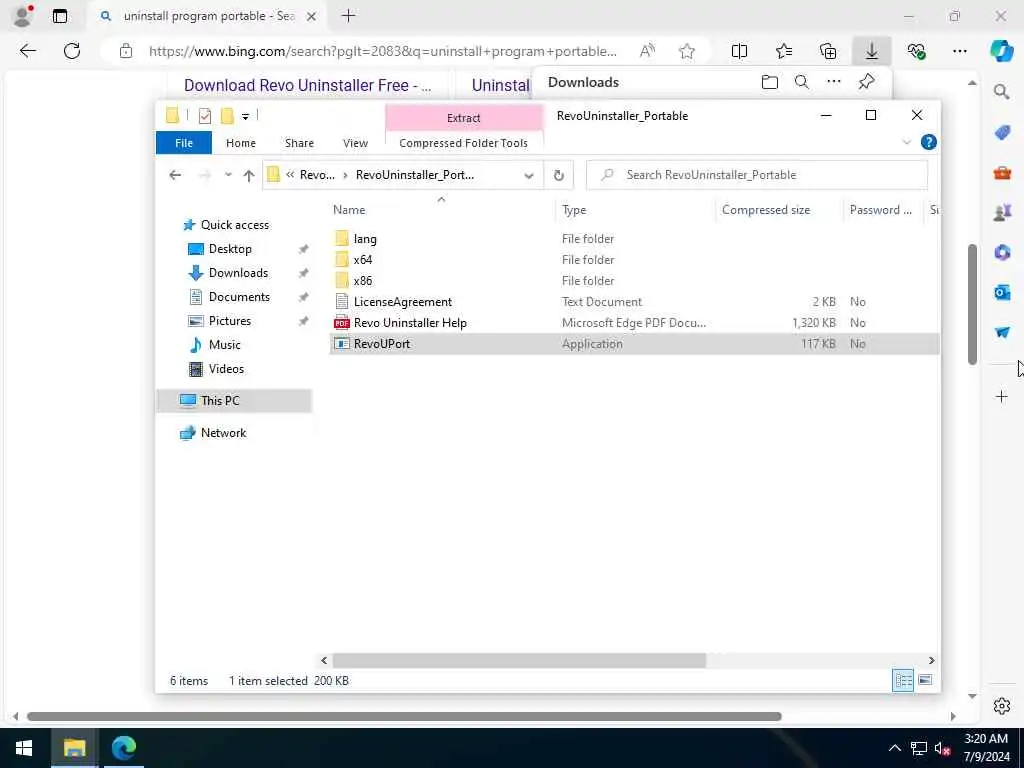Expand address bar history dropdown
Image resolution: width=1024 pixels, height=768 pixels.
pos(529,175)
